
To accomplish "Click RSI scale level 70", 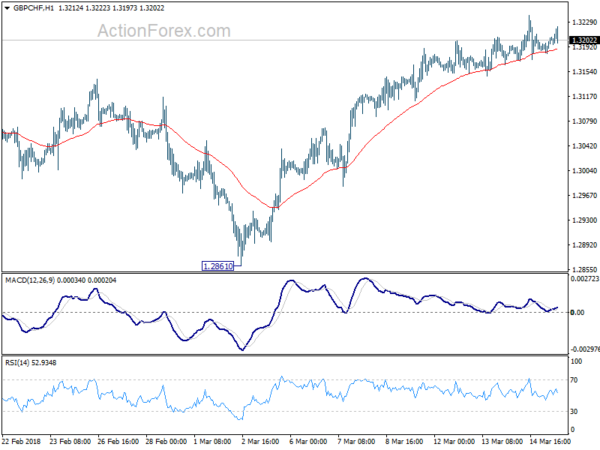I will (574, 380).
